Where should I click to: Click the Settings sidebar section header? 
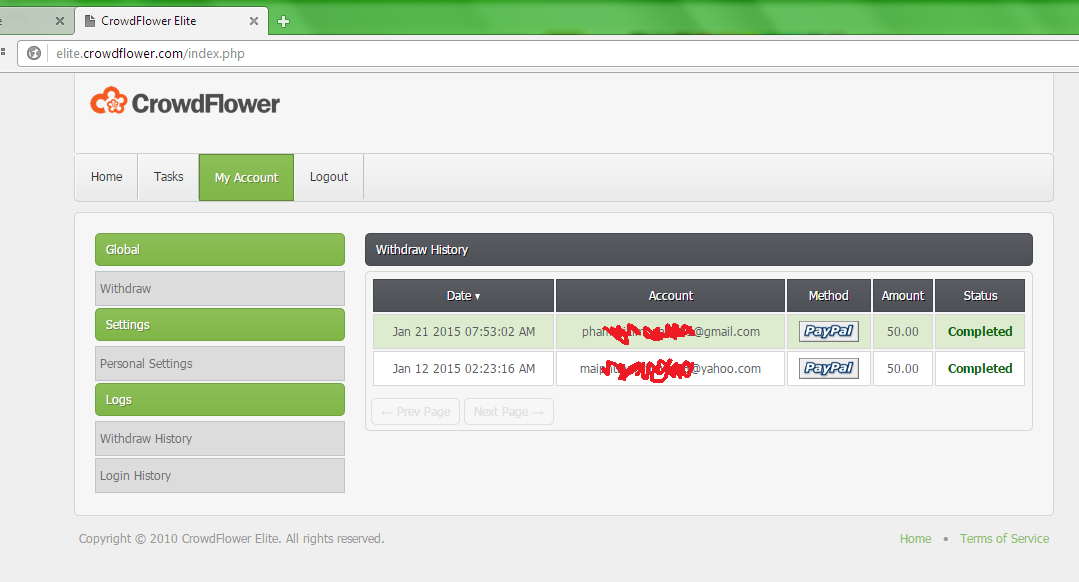point(220,325)
